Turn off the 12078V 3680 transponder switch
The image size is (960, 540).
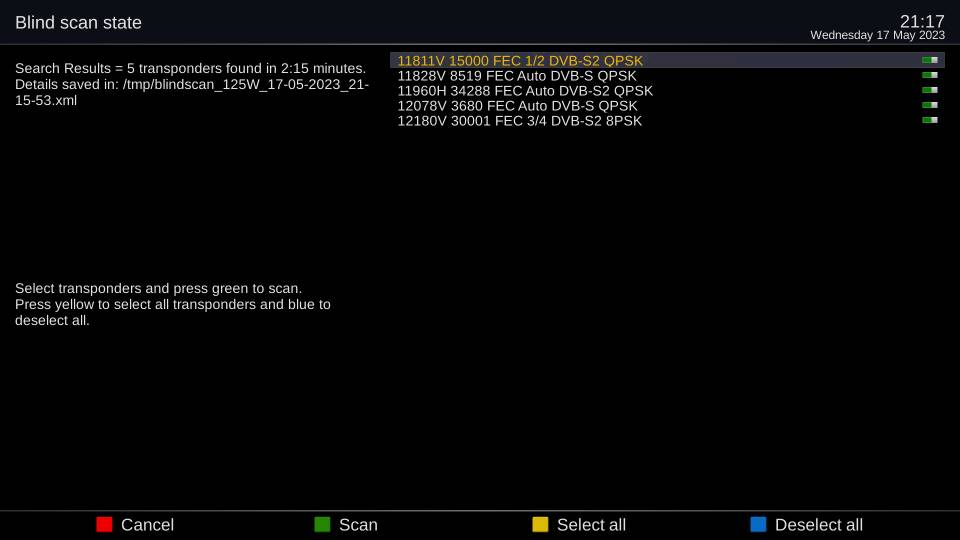[x=929, y=105]
